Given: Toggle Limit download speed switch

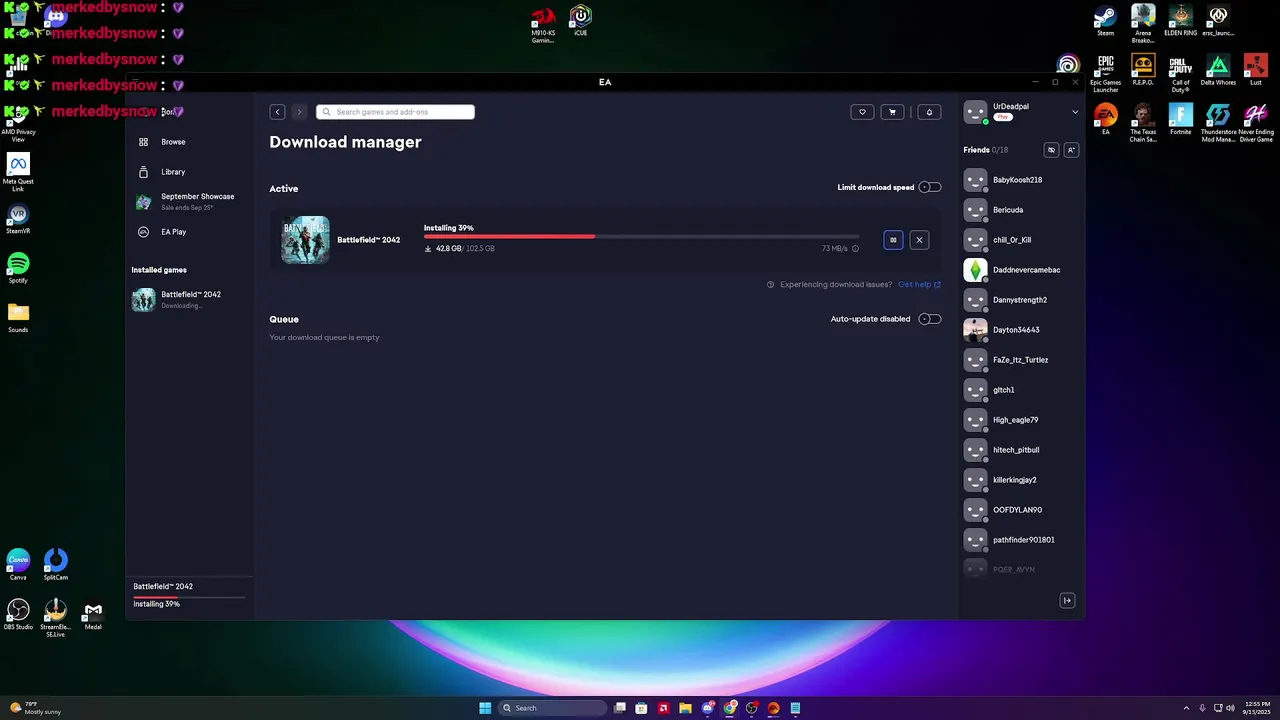Looking at the screenshot, I should tap(930, 187).
